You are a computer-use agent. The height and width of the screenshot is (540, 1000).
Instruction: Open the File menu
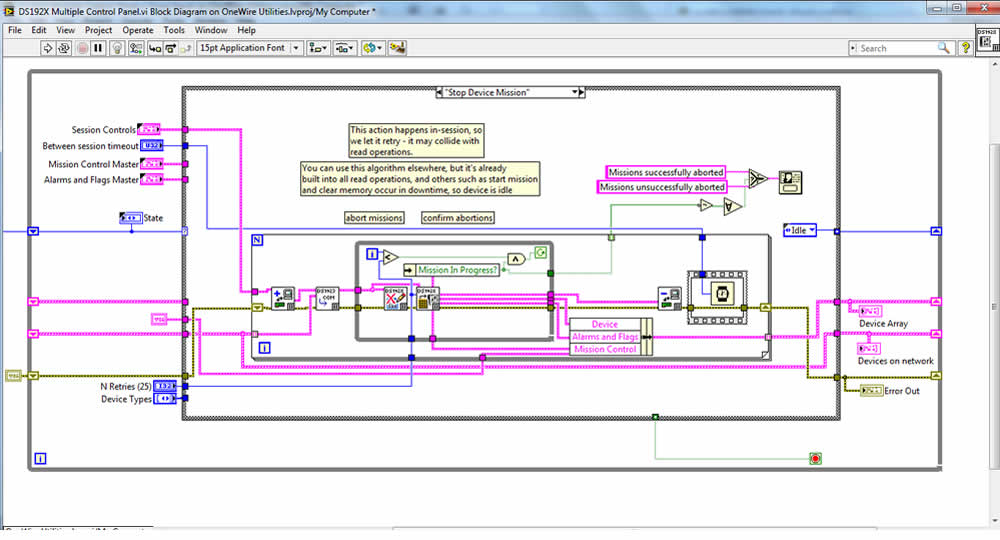(x=15, y=30)
